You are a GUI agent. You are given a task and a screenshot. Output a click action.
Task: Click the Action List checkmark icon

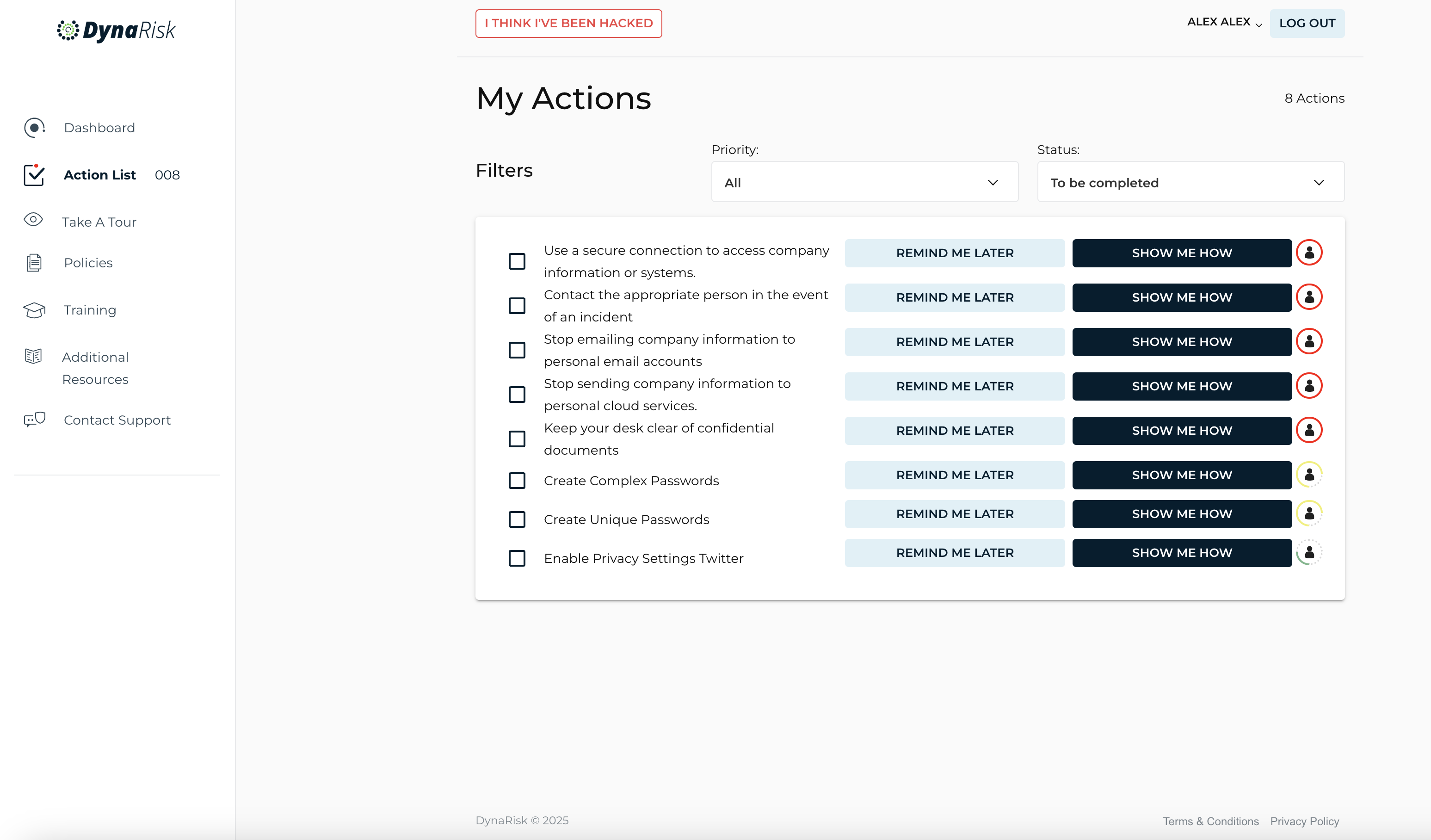tap(34, 175)
